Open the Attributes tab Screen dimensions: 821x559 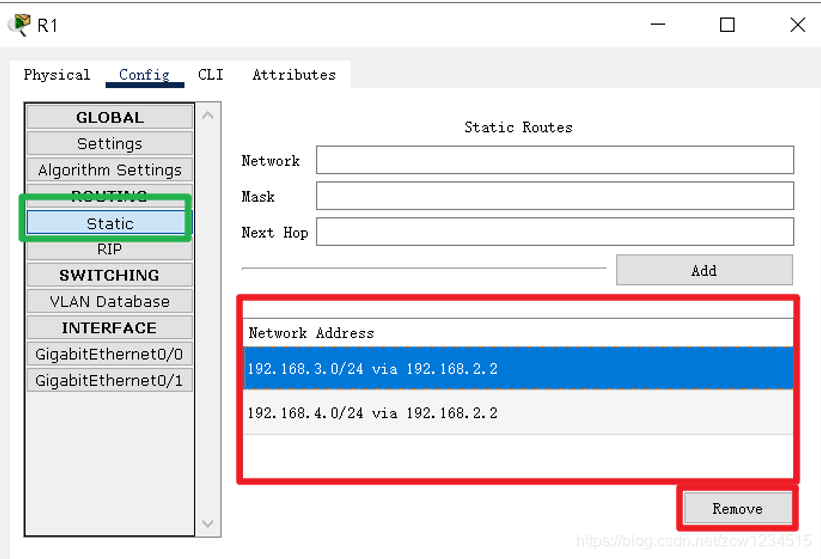294,75
